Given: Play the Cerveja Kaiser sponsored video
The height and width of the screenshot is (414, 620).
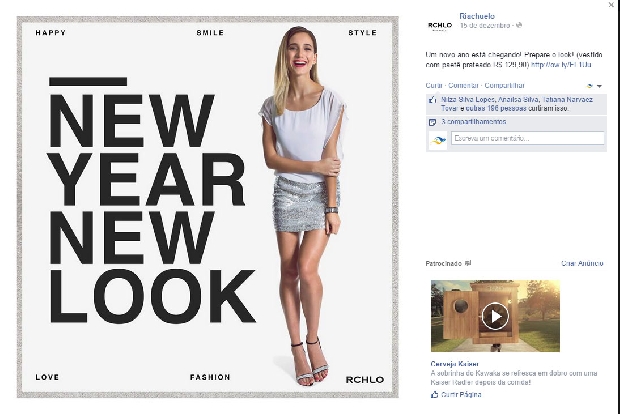Looking at the screenshot, I should 495,316.
